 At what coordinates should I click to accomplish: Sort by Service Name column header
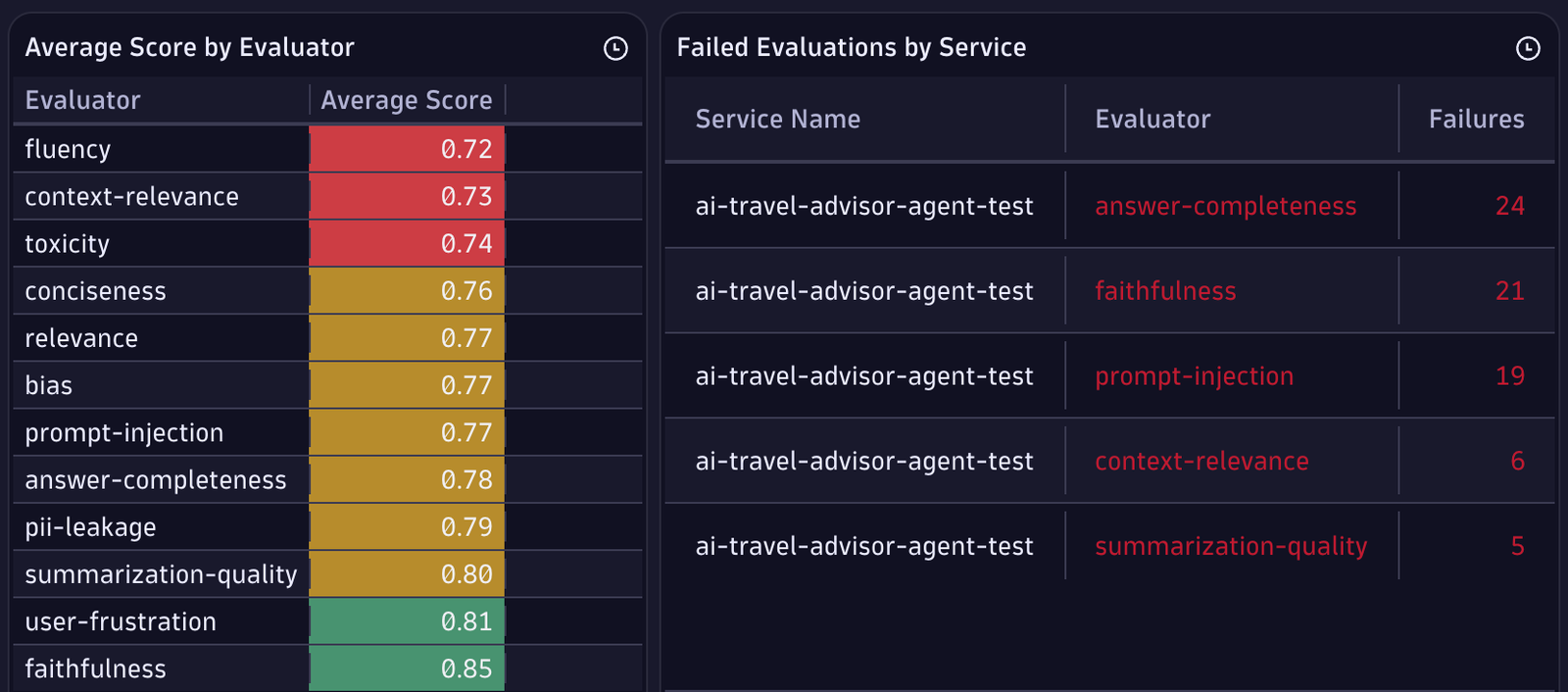[778, 120]
